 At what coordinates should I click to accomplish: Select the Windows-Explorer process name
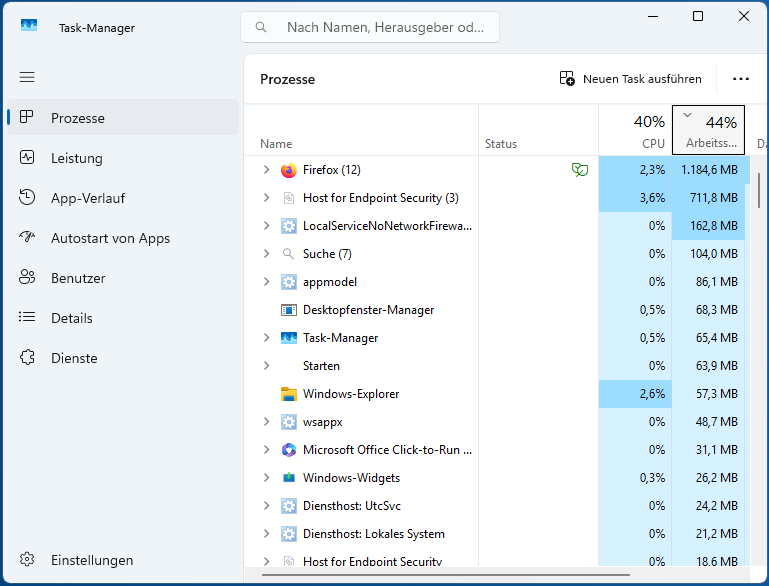click(351, 394)
